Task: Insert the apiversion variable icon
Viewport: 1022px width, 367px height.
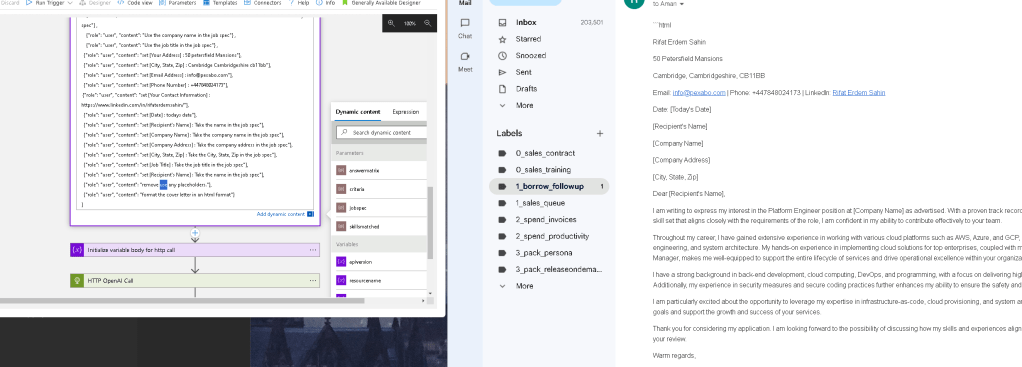Action: 341,261
